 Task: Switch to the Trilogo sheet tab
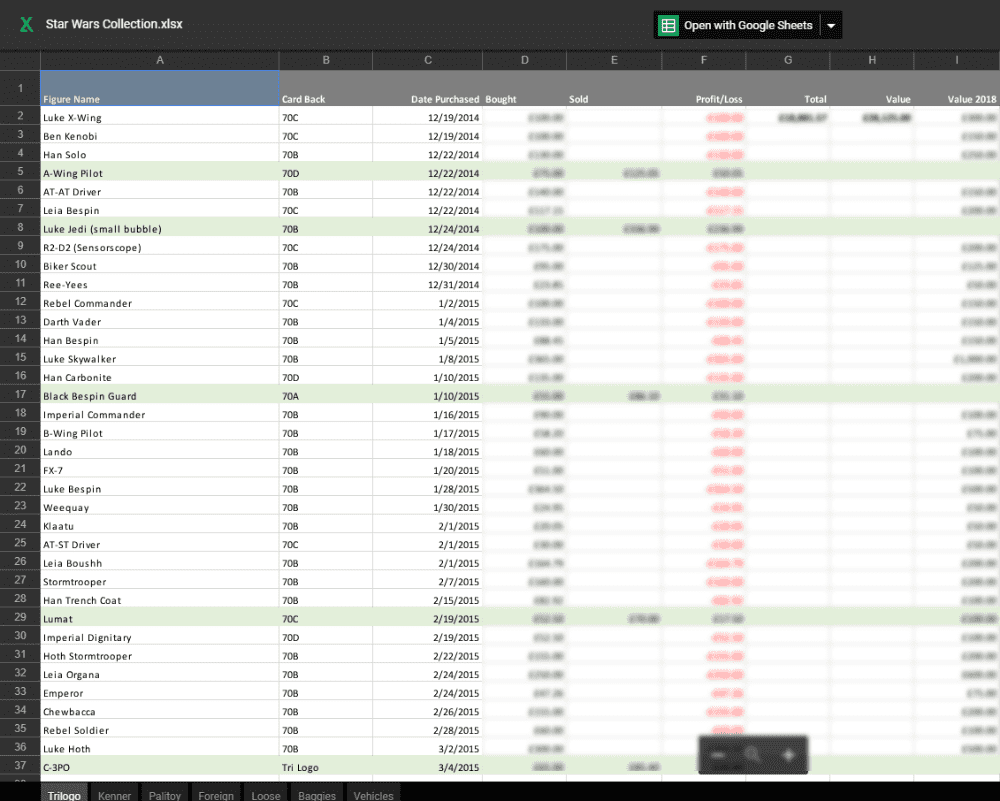point(64,795)
